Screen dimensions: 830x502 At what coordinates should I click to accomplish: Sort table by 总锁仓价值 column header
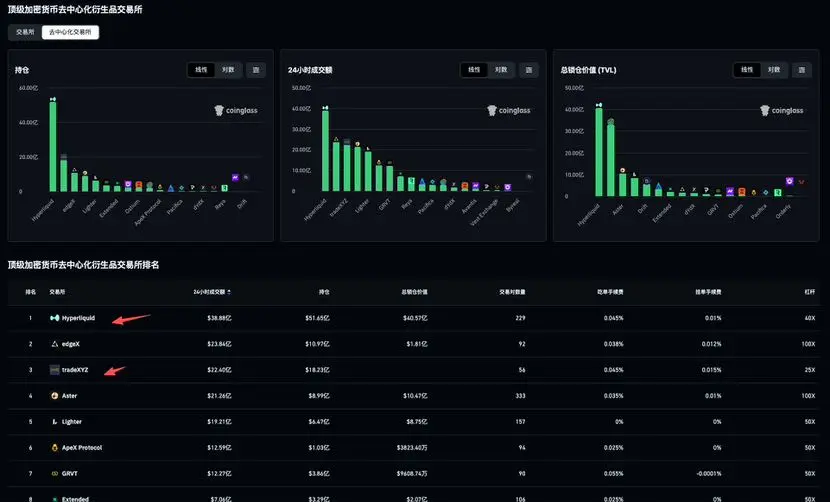tap(414, 292)
